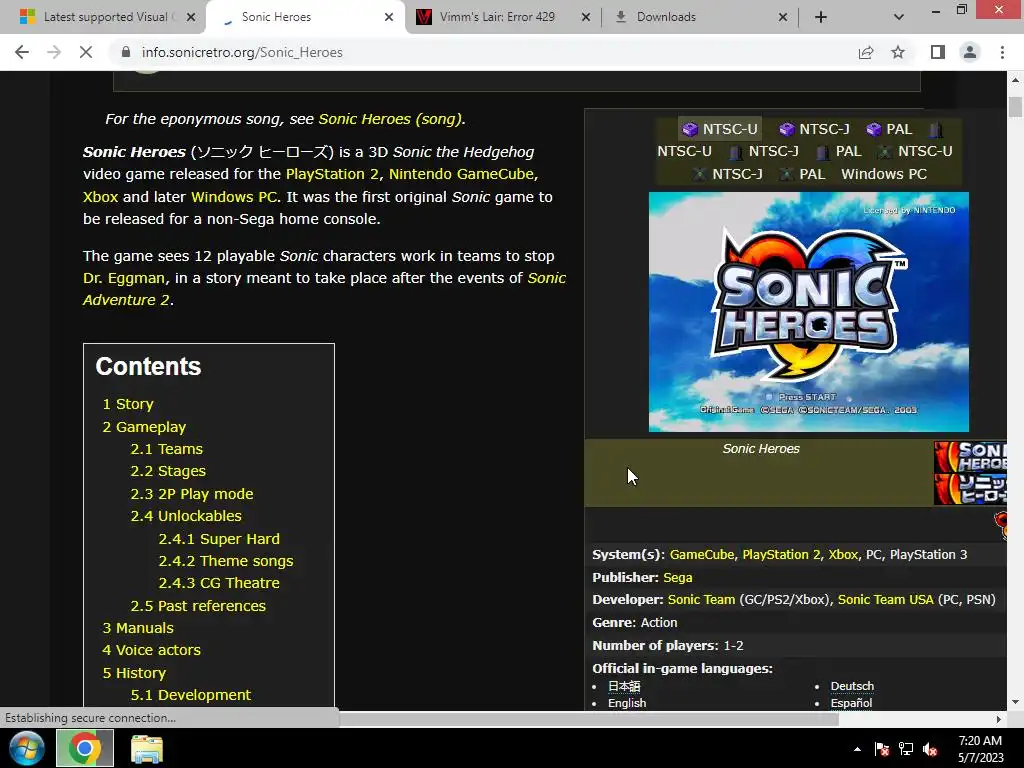The width and height of the screenshot is (1024, 768).
Task: Select the Xbox PAL tab
Action: pos(803,174)
